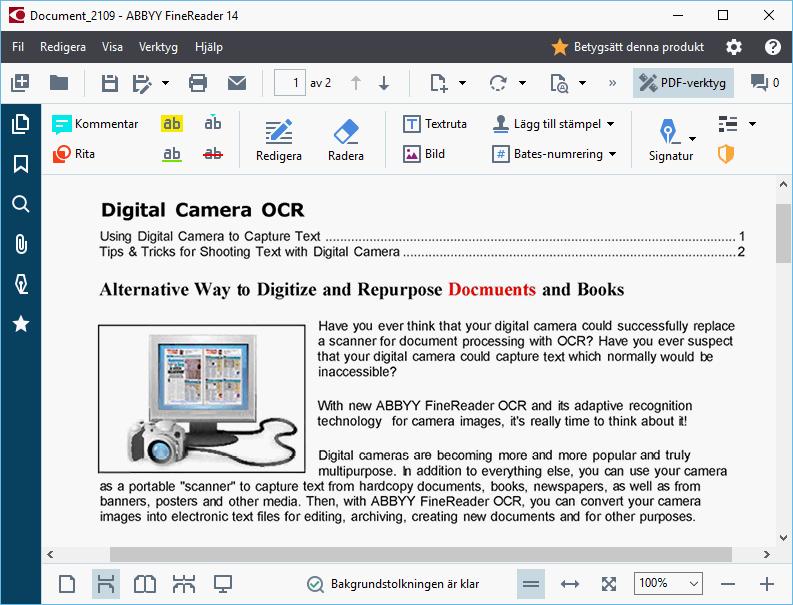Toggle the background recognition status icon
The image size is (793, 605).
[x=315, y=584]
